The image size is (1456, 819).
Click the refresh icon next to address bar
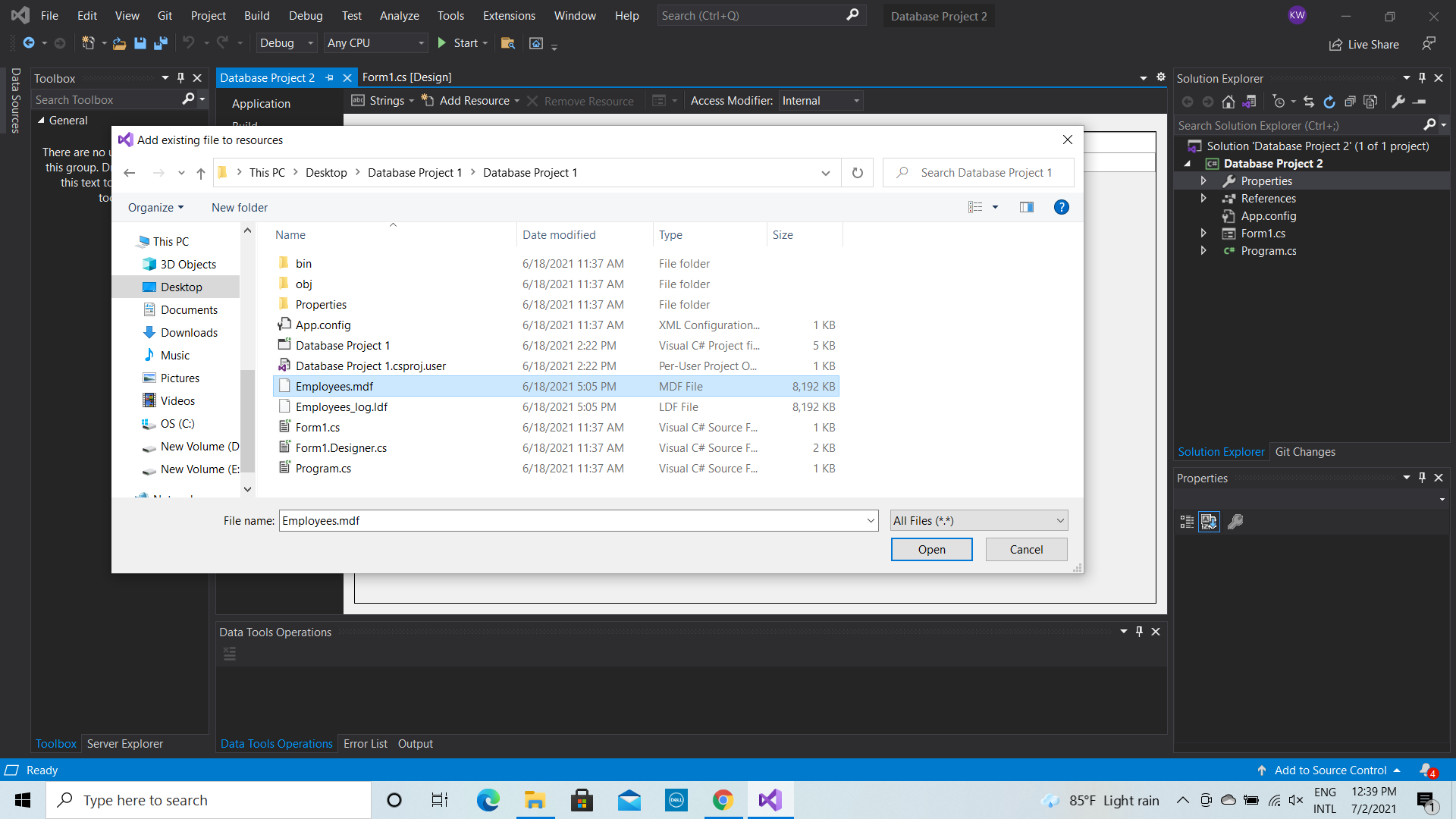tap(858, 173)
